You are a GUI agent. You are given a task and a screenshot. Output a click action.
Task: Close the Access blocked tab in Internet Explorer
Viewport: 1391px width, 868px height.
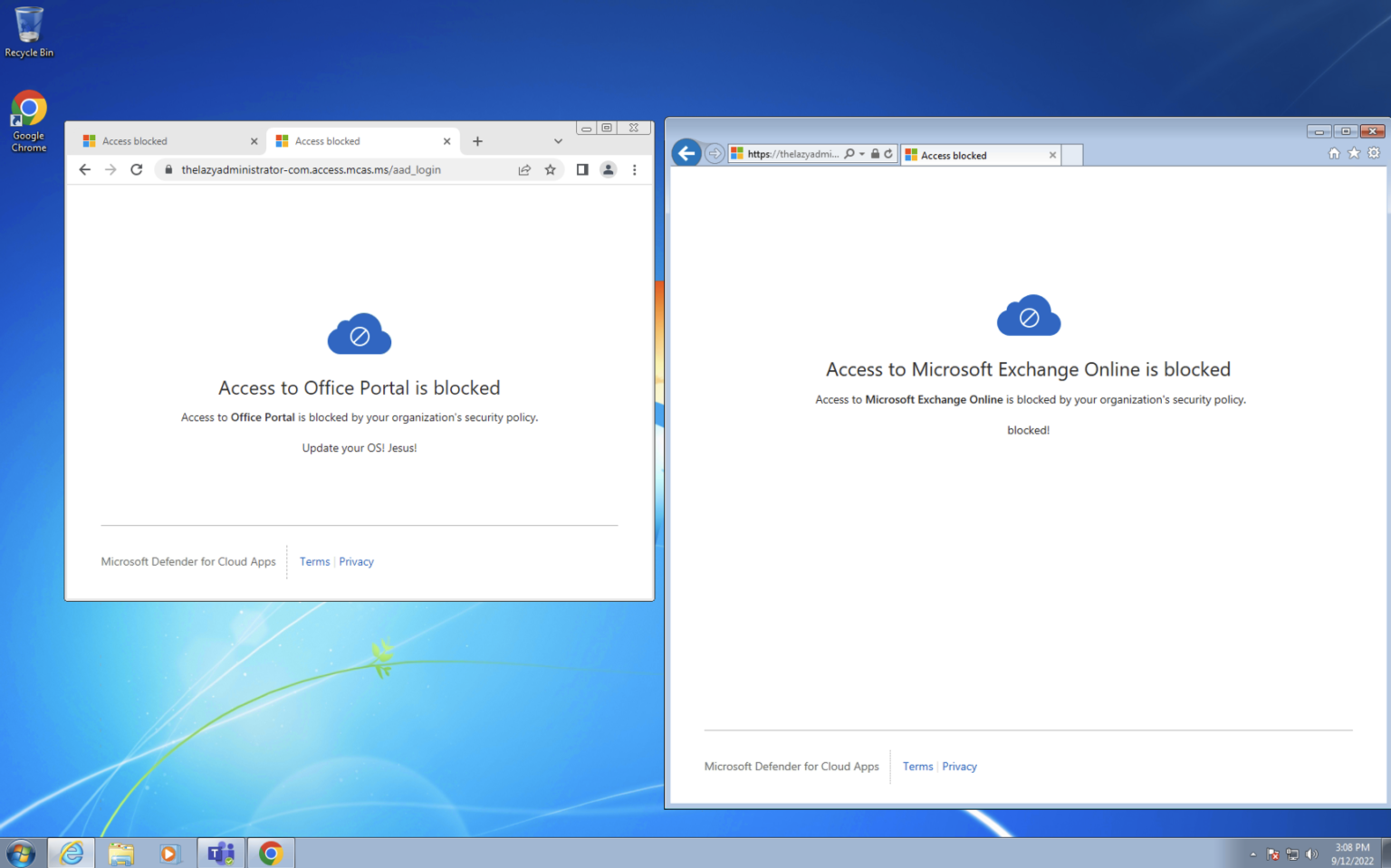point(1052,156)
